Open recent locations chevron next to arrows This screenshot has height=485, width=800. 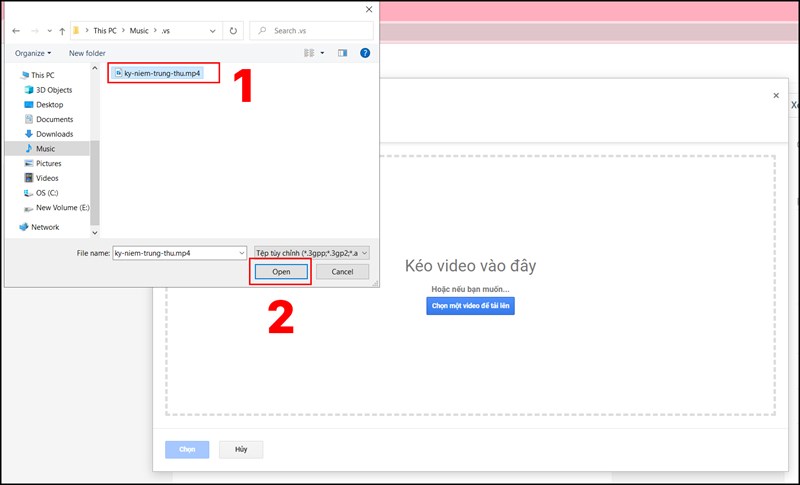(49, 31)
